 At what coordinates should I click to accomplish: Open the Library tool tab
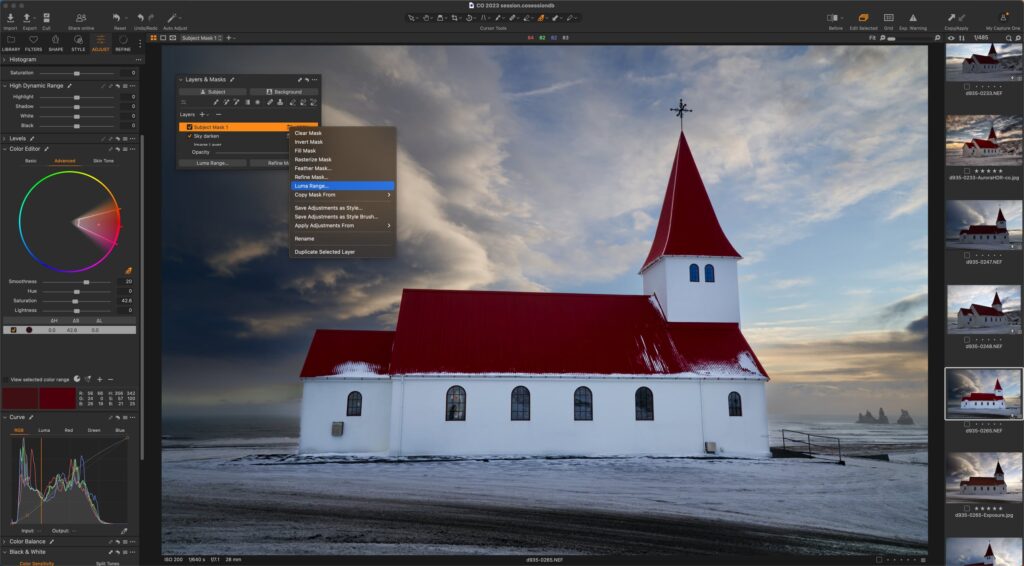point(10,43)
